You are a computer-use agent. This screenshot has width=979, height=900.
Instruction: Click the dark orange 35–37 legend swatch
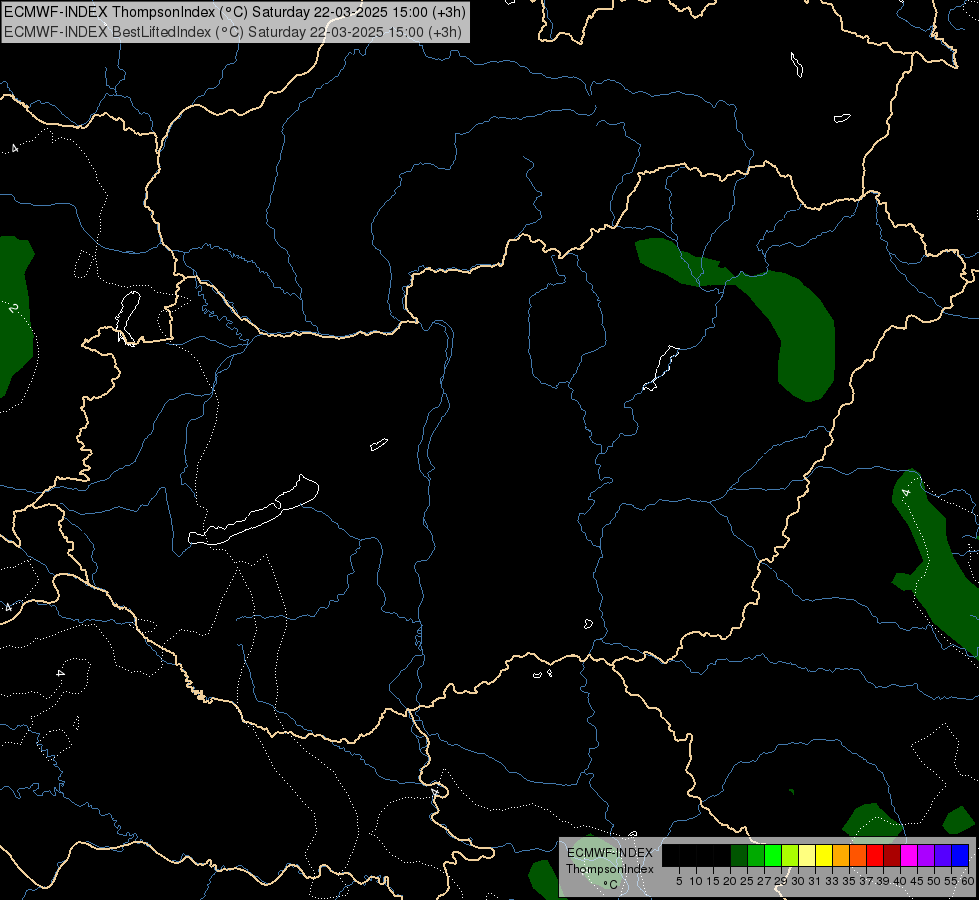point(858,855)
